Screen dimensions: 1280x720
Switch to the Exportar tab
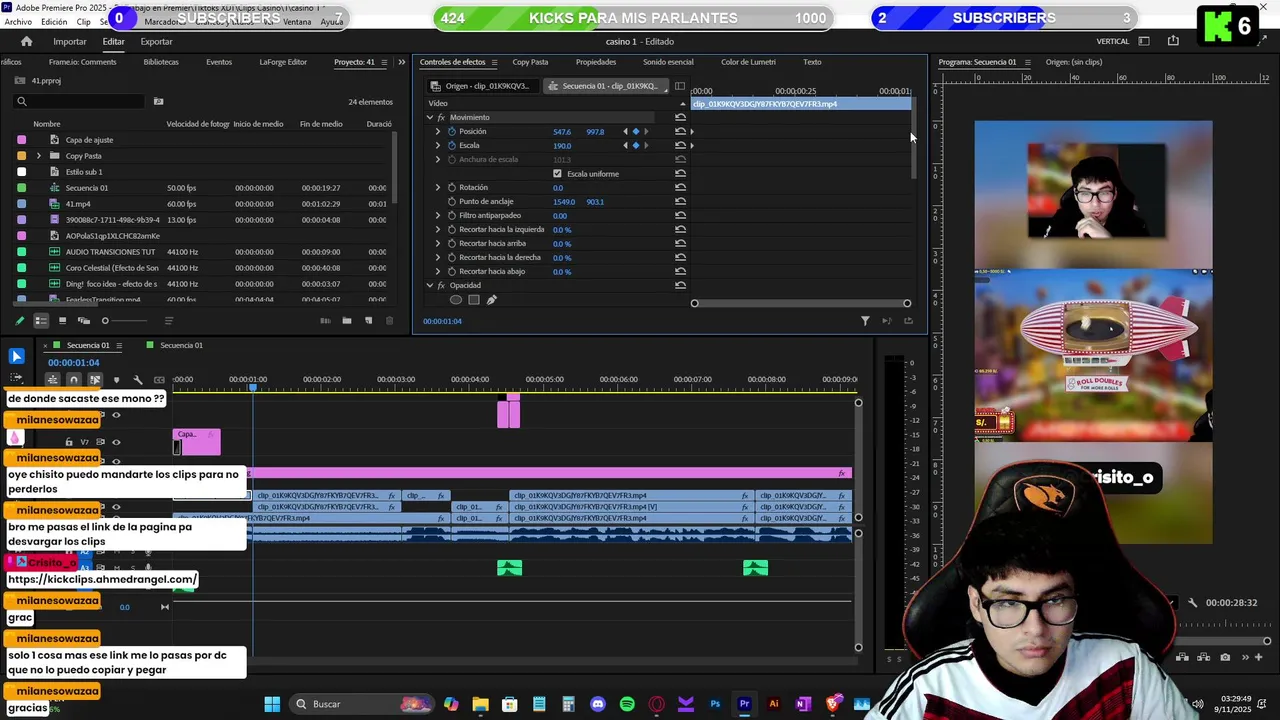pyautogui.click(x=156, y=41)
